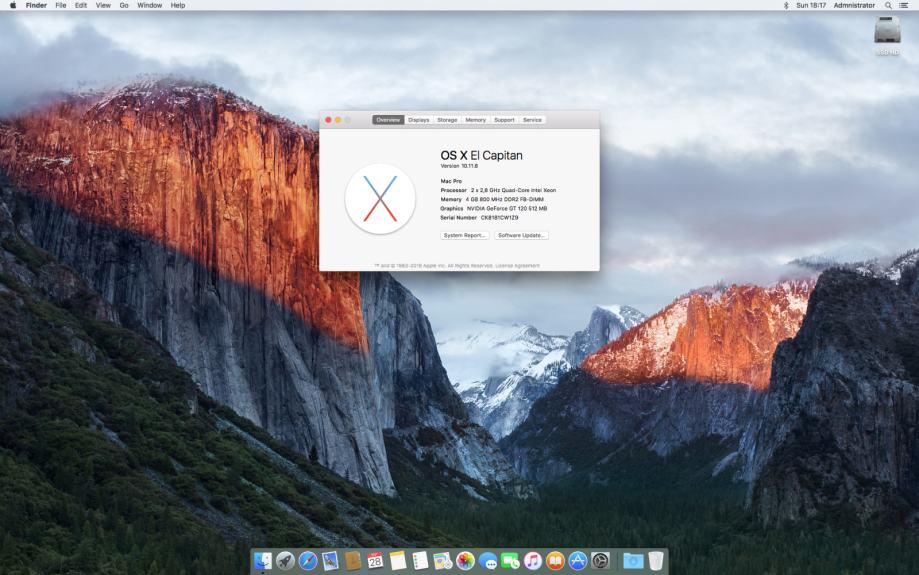Open System Preferences from the dock

click(600, 561)
